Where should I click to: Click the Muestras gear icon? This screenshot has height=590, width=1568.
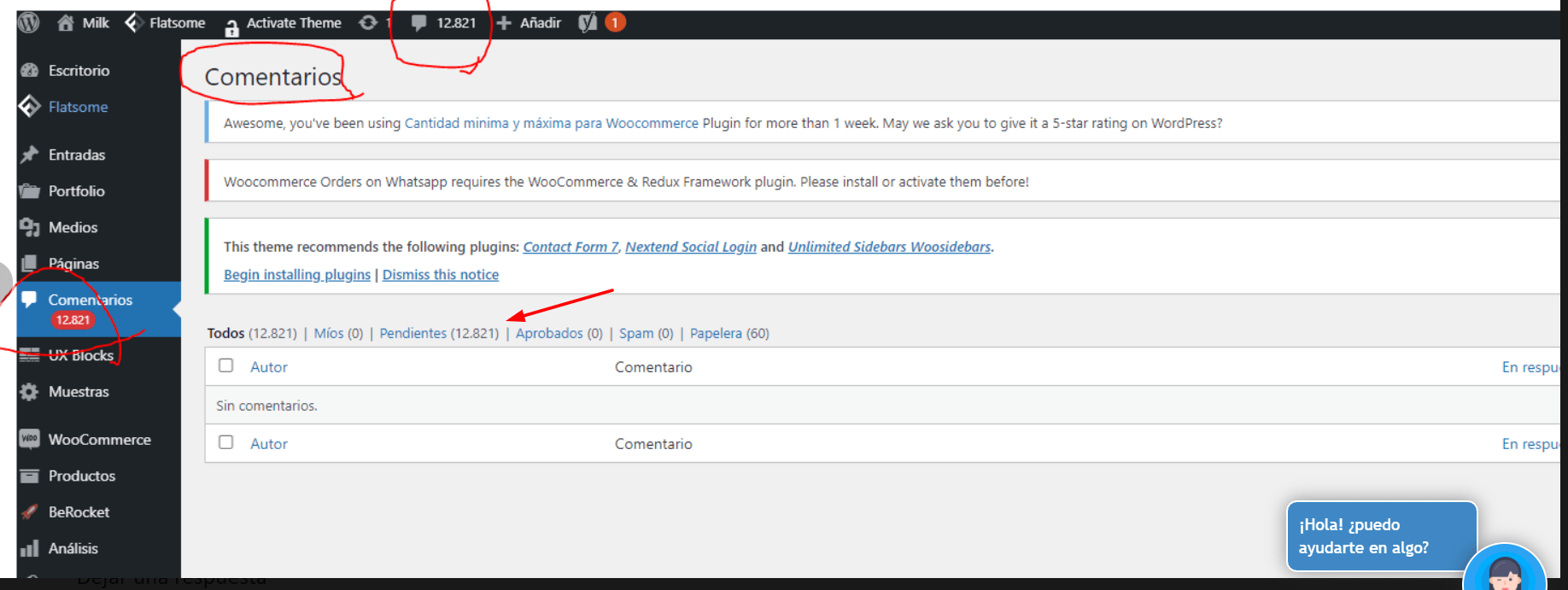pos(30,392)
